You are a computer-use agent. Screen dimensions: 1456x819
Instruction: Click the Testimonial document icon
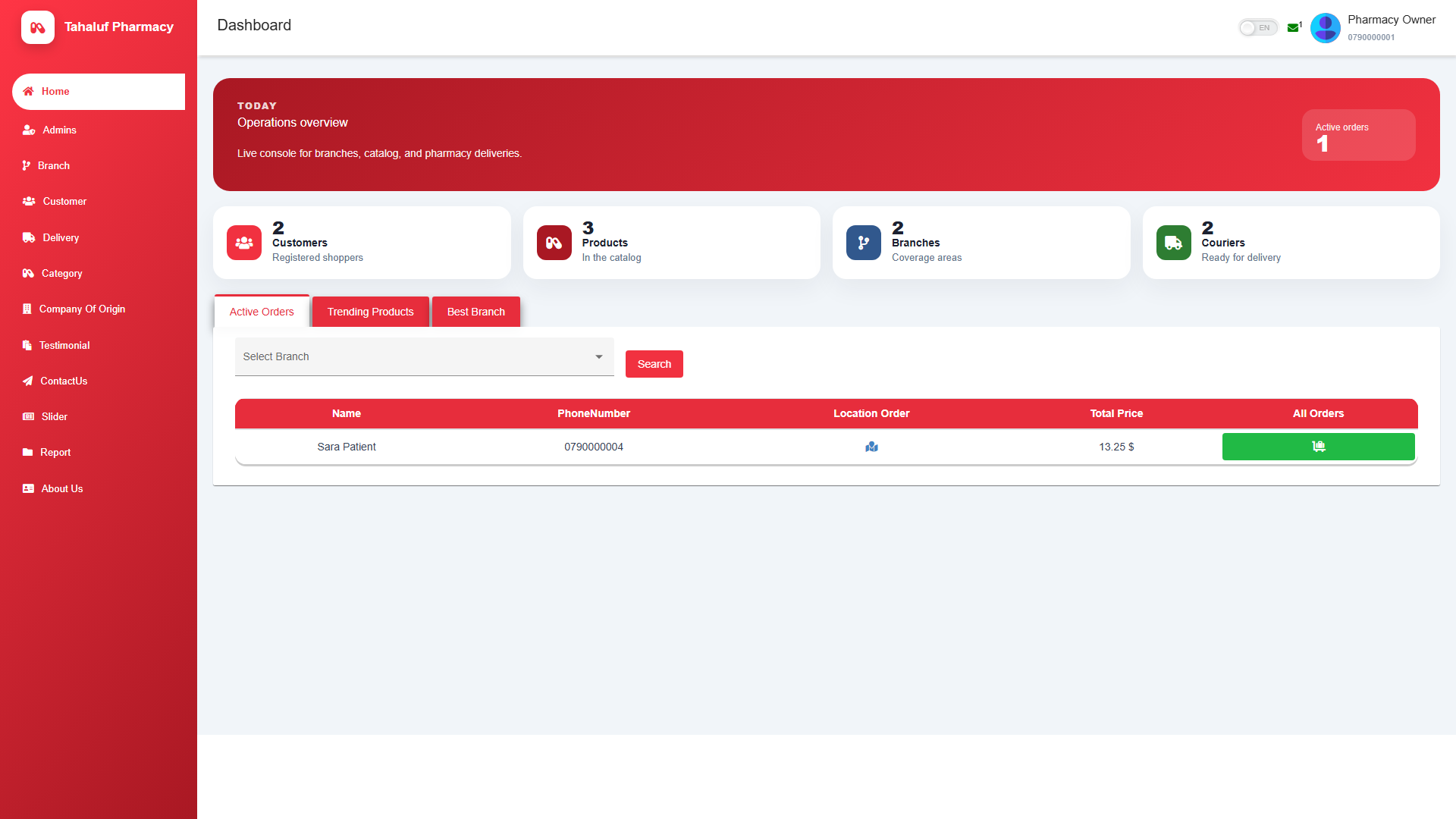pyautogui.click(x=27, y=345)
